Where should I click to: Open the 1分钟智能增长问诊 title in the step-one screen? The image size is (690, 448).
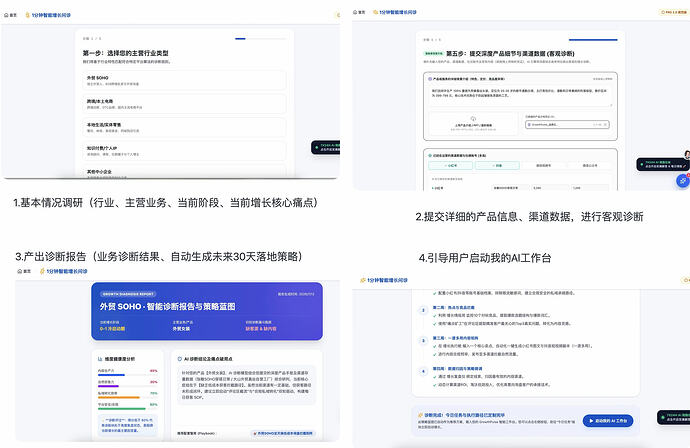point(51,15)
